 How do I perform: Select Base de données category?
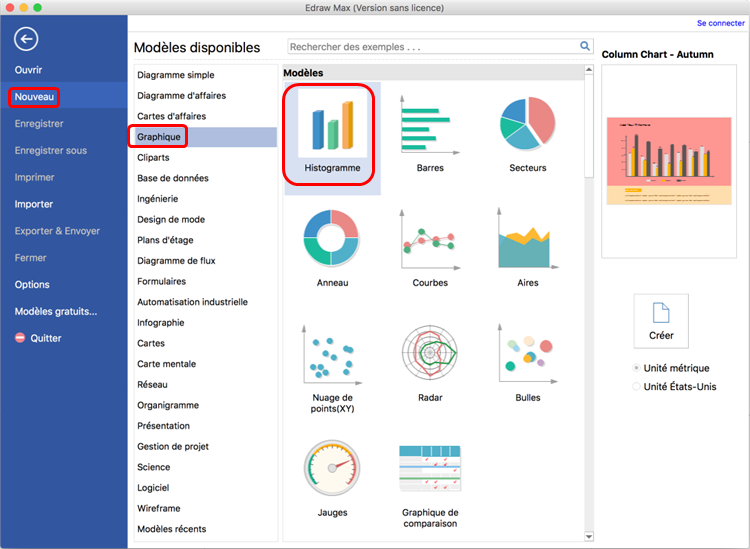173,178
